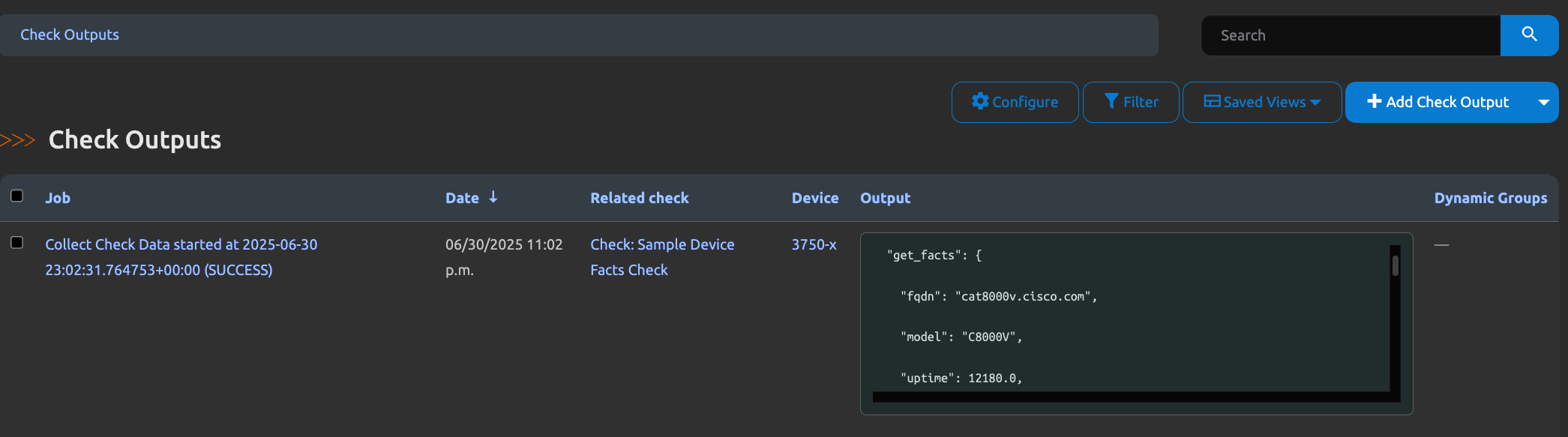Sort by the Device column header
1568x437 pixels.
tap(814, 198)
